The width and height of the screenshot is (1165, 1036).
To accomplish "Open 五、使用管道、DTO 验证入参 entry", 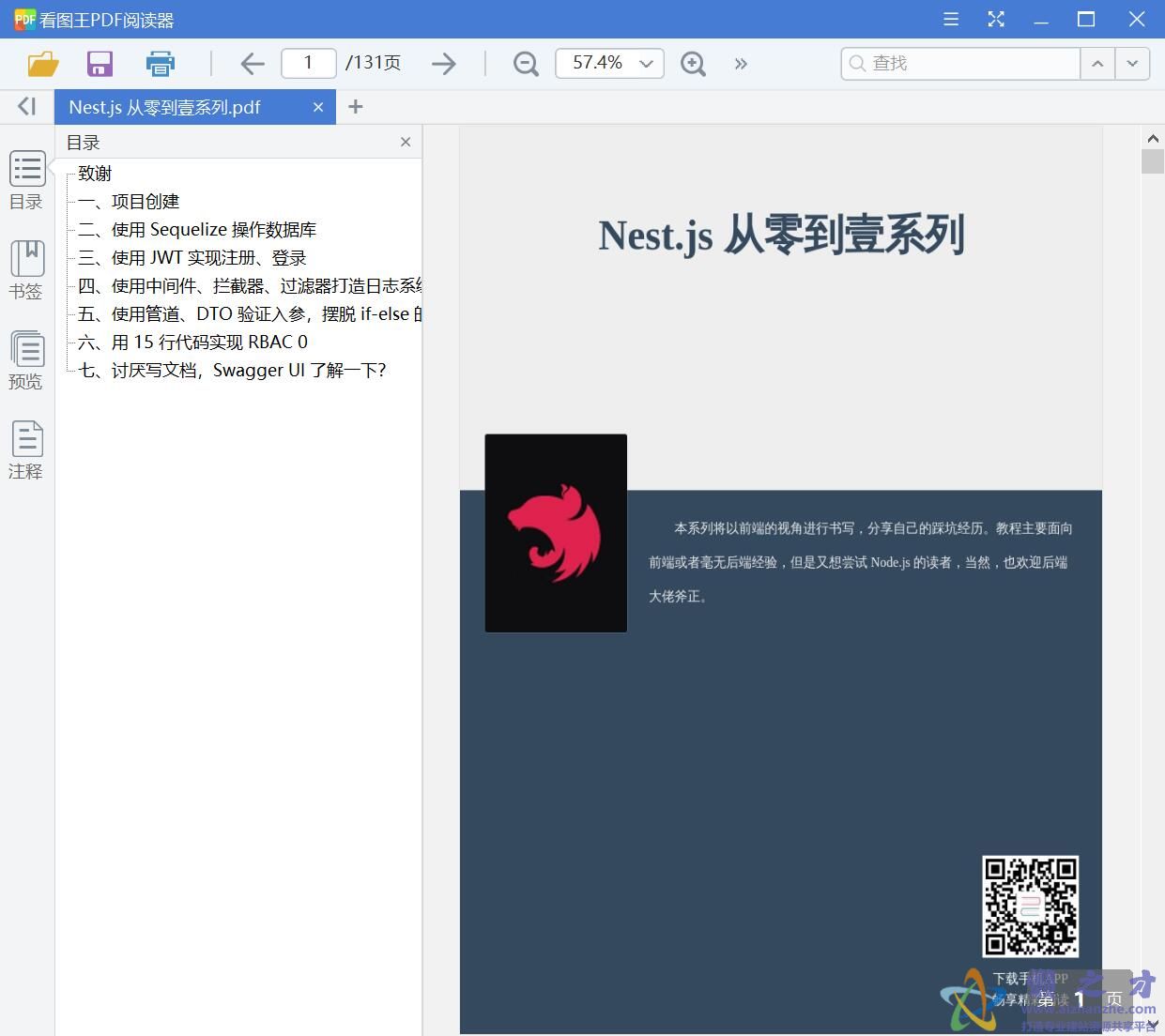I will click(x=250, y=314).
